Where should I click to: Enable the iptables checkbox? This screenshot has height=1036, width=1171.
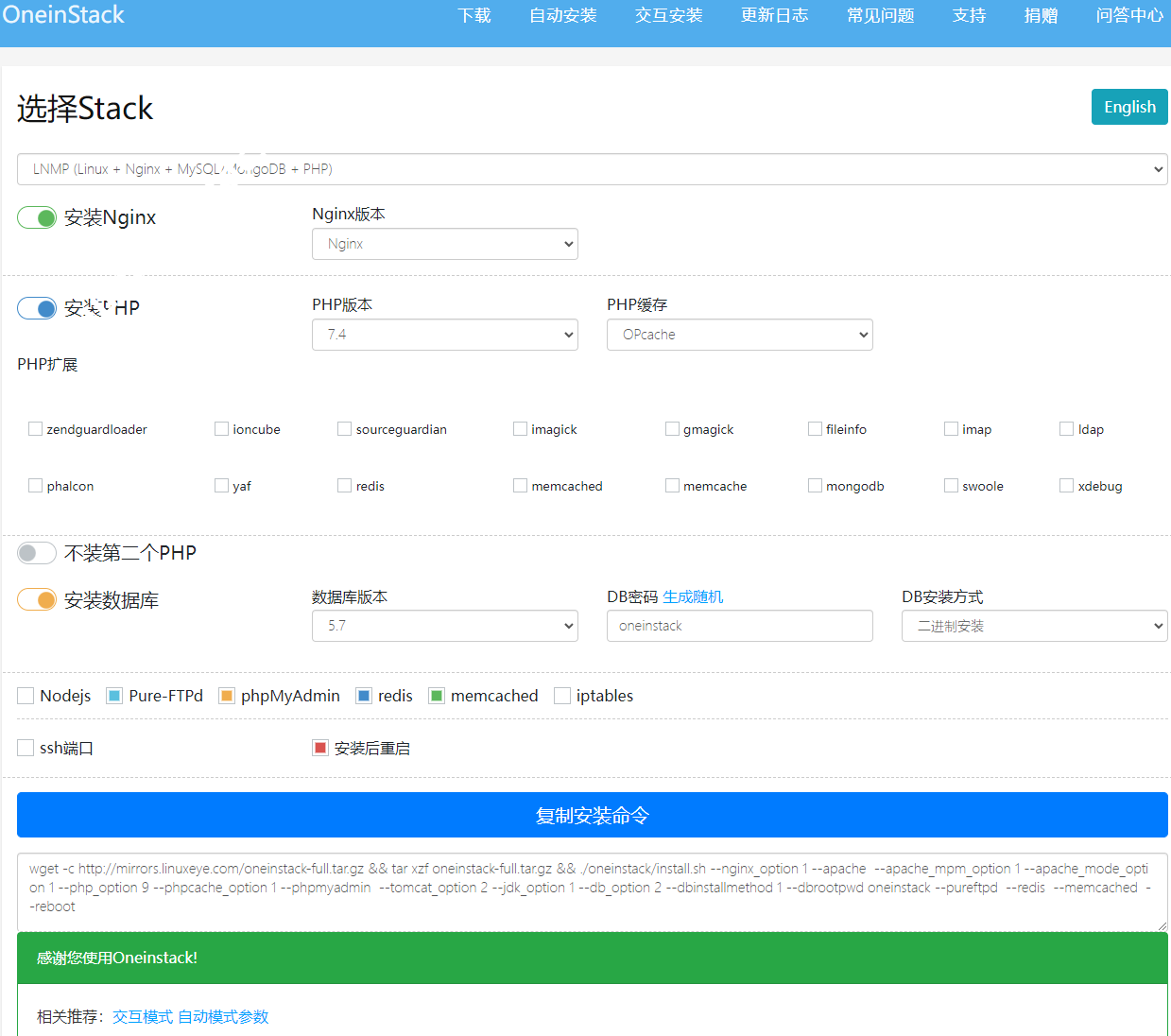(x=562, y=697)
